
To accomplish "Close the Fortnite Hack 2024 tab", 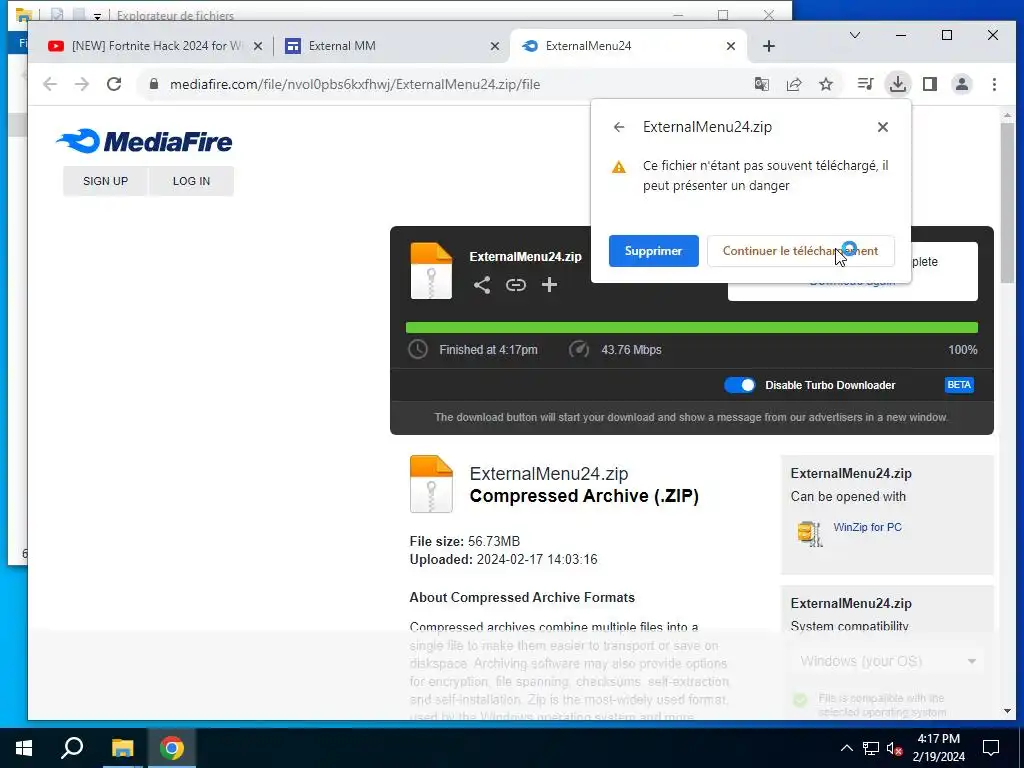I will click(258, 46).
